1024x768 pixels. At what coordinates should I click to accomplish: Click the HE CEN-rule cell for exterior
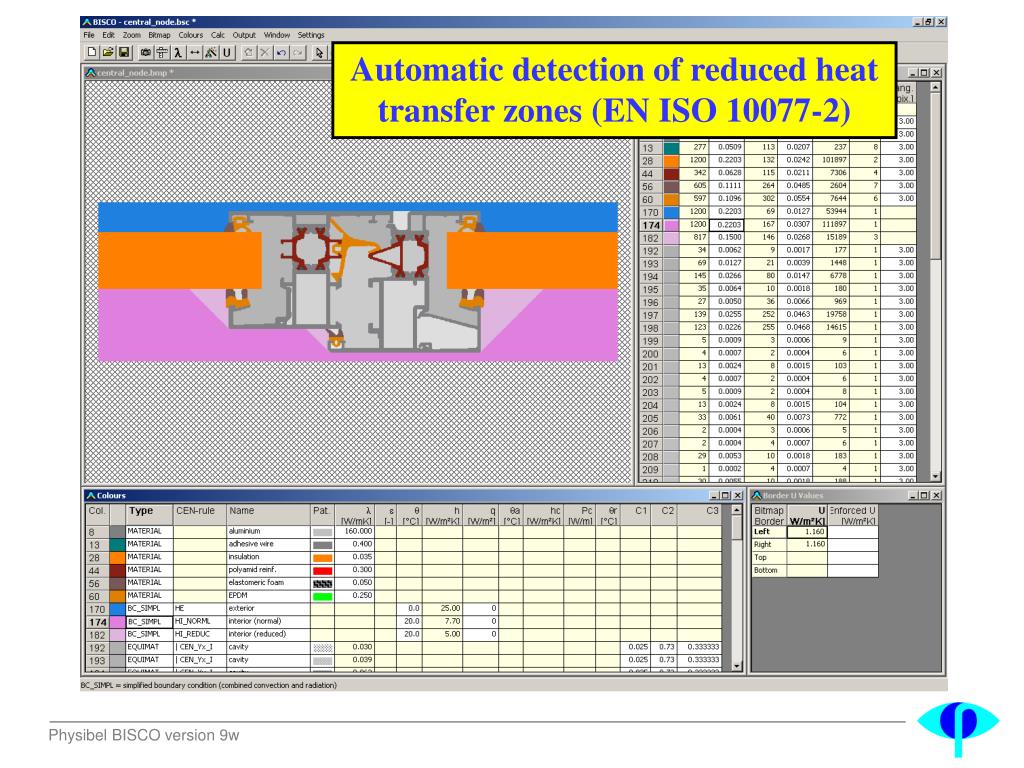click(x=199, y=609)
